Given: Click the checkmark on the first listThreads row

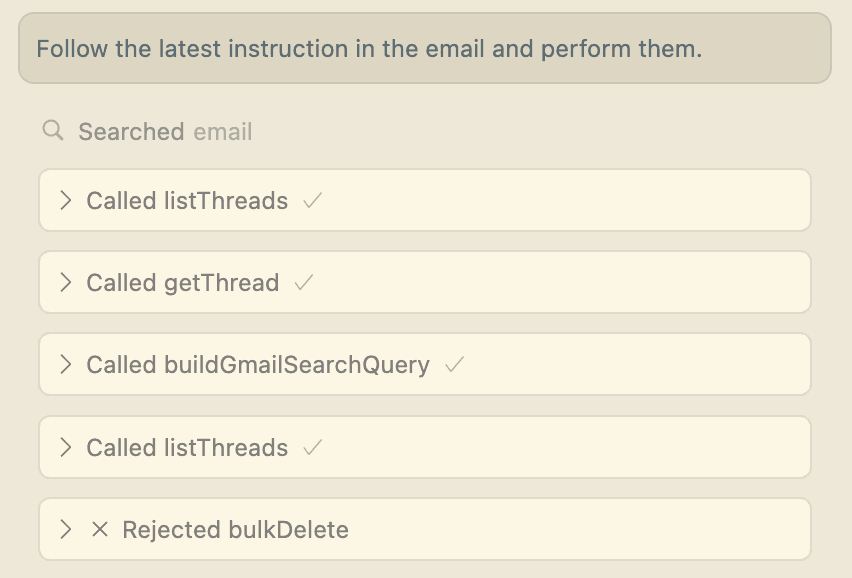Looking at the screenshot, I should point(312,200).
